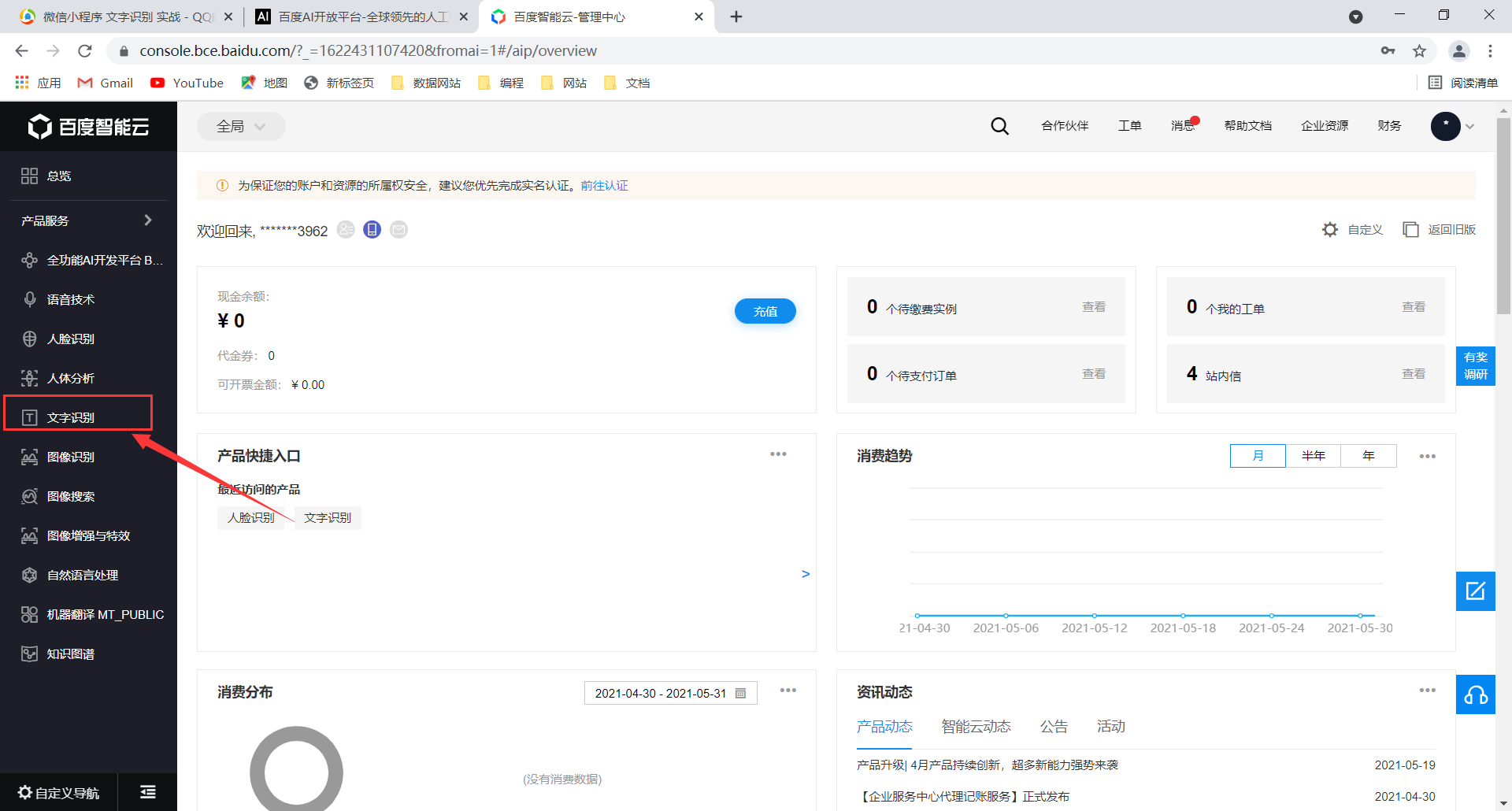This screenshot has height=811, width=1512.
Task: Select the 年 period toggle
Action: (1369, 456)
